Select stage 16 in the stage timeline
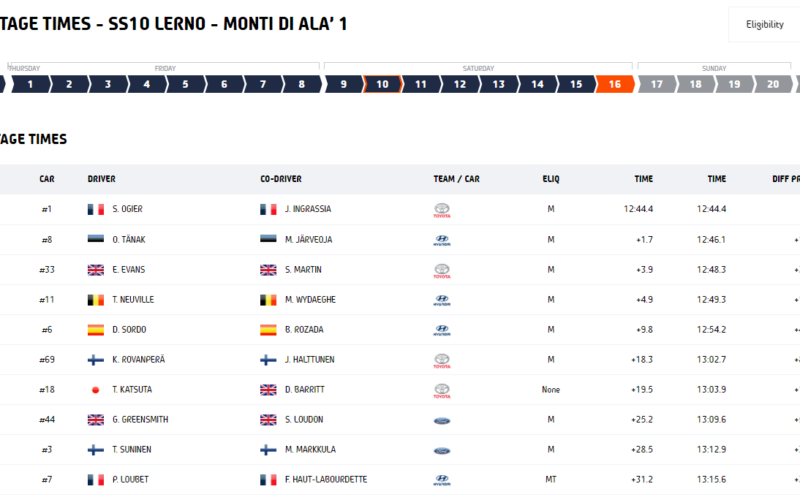The image size is (800, 500). click(x=615, y=84)
